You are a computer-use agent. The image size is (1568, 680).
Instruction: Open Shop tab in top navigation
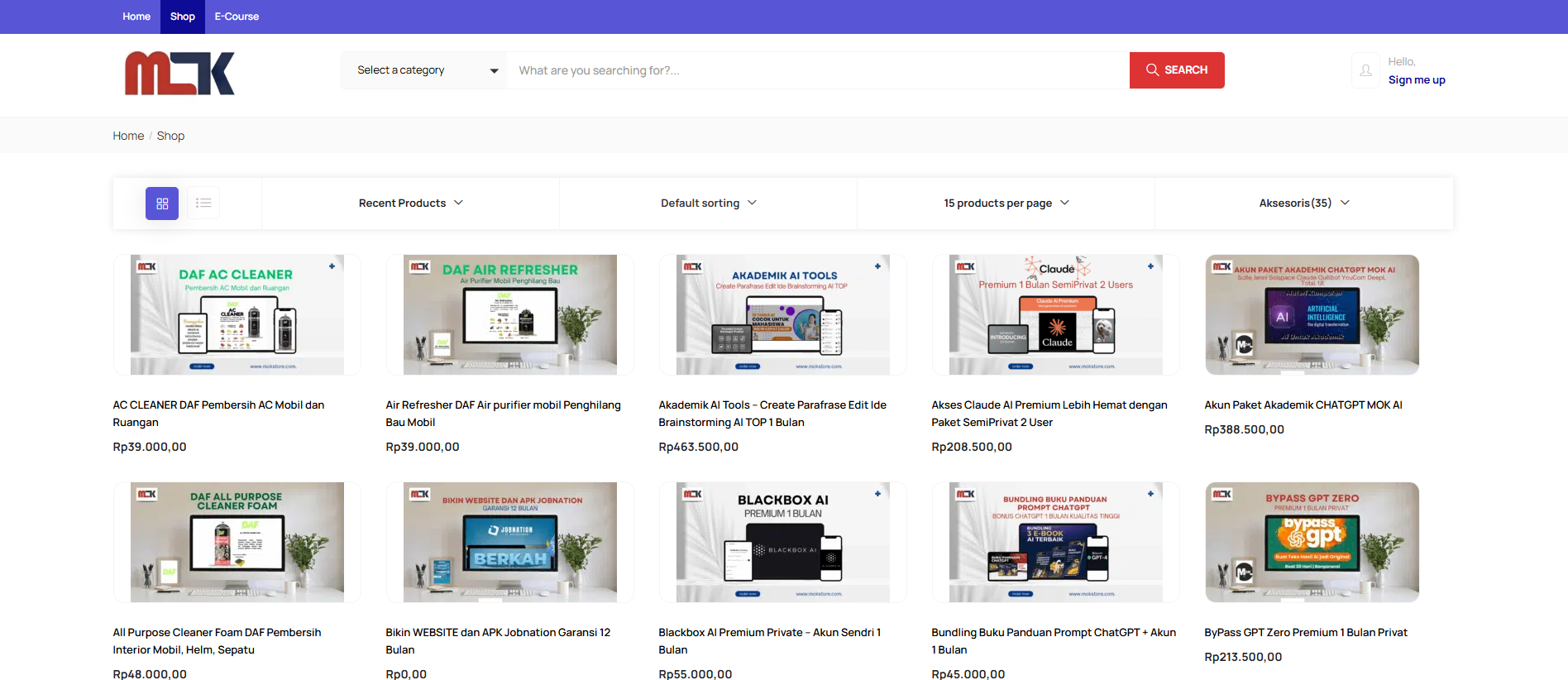(x=183, y=17)
